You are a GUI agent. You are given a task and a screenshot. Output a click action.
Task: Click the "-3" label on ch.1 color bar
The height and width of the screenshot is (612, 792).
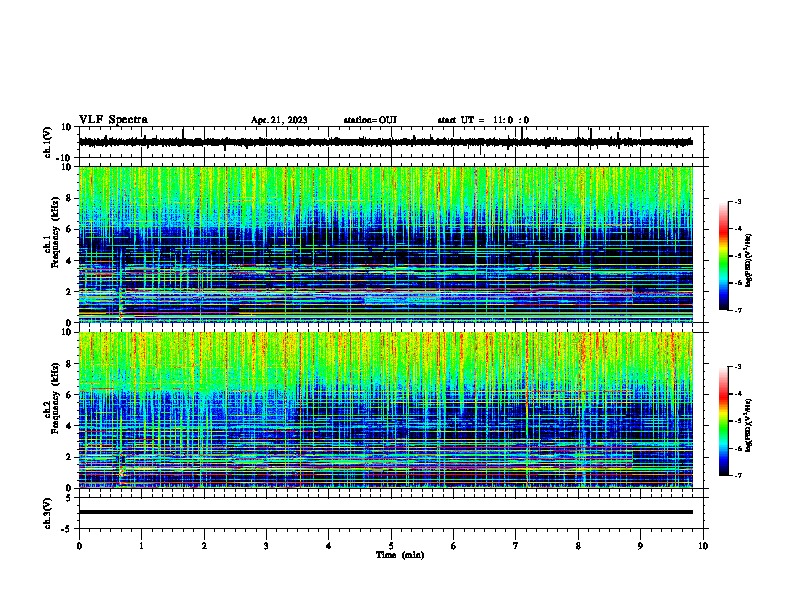click(x=737, y=202)
